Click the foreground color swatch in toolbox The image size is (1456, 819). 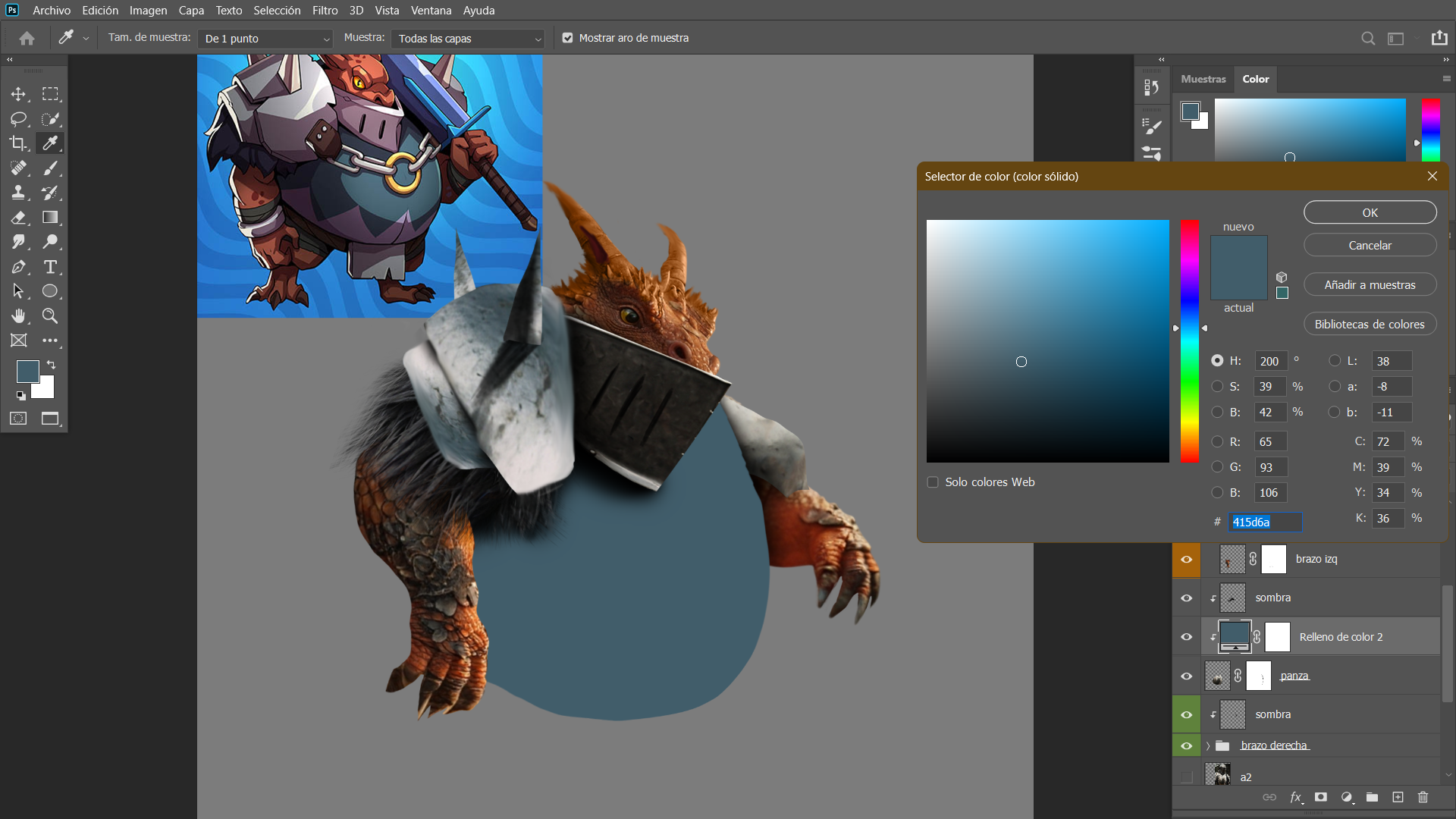pos(28,372)
